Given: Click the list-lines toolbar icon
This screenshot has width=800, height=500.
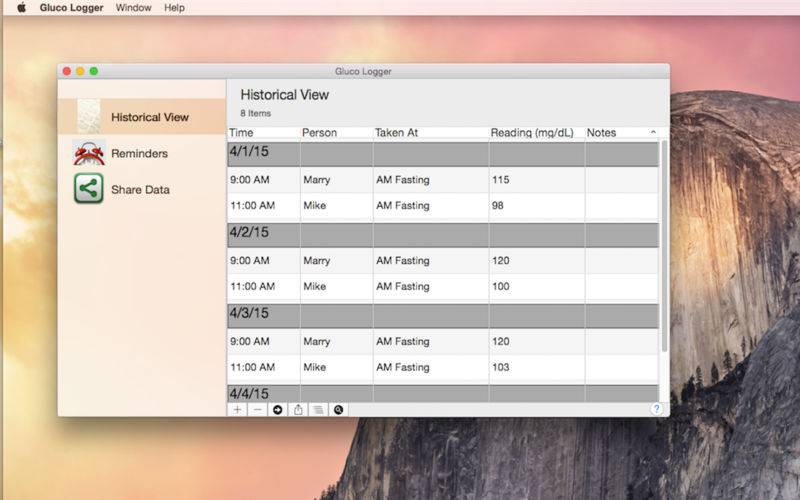Looking at the screenshot, I should [x=318, y=410].
